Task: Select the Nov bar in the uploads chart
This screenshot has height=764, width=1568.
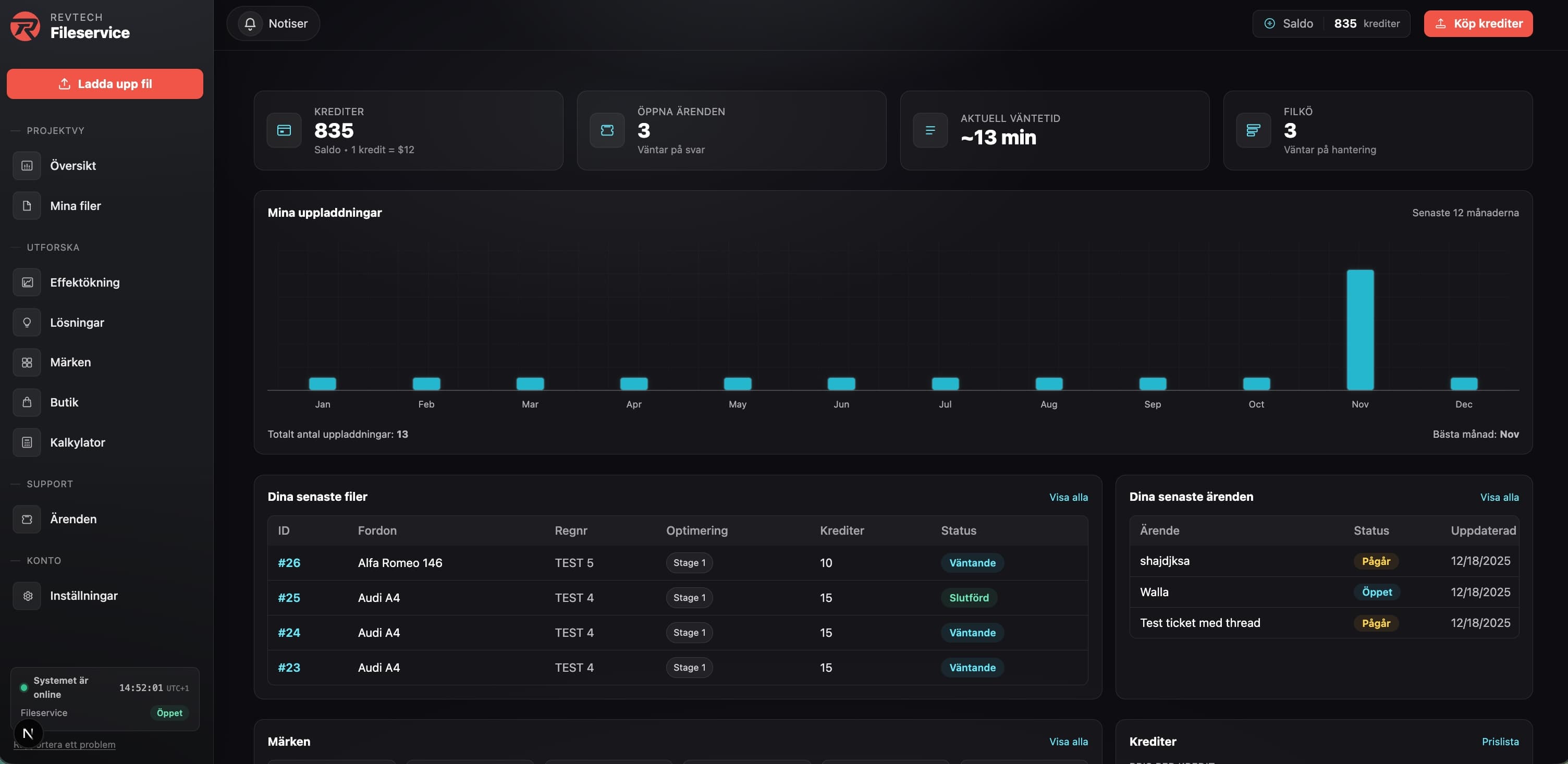Action: pos(1360,329)
